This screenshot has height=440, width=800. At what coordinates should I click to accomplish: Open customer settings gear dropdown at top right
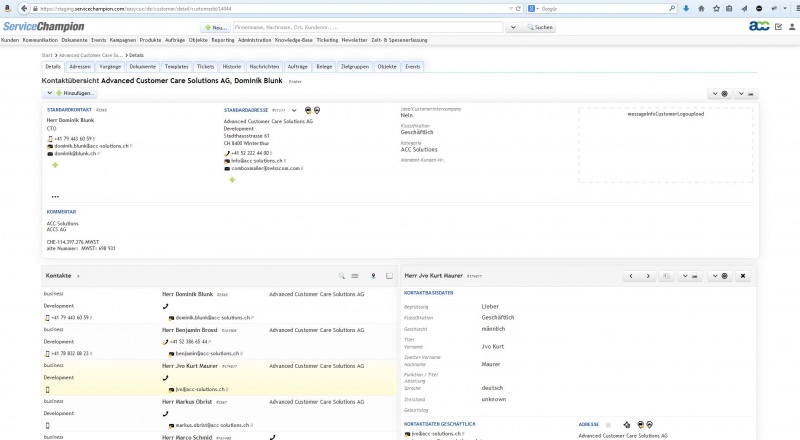point(720,93)
